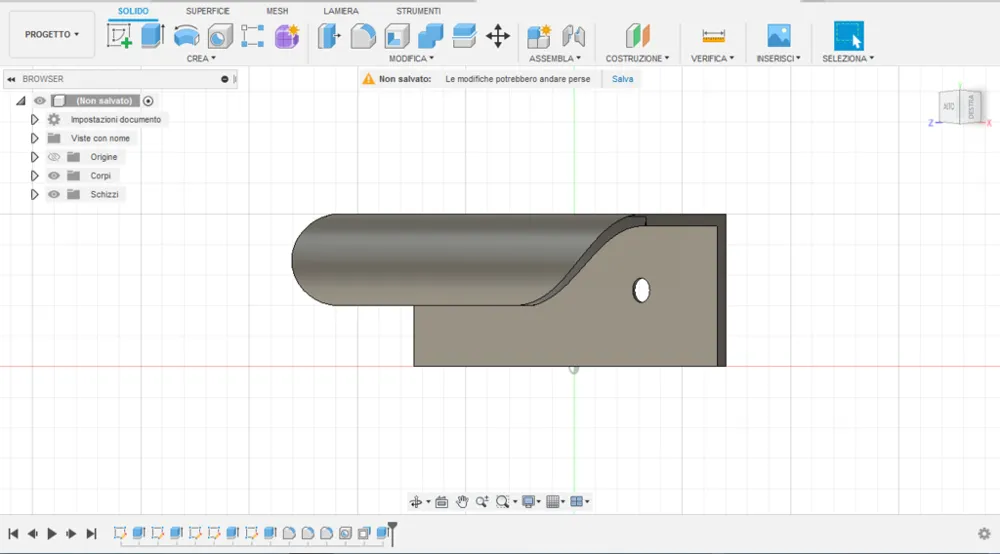Screen dimensions: 1000x554
Task: Switch to the SUPERFICIE tab
Action: pyautogui.click(x=207, y=11)
